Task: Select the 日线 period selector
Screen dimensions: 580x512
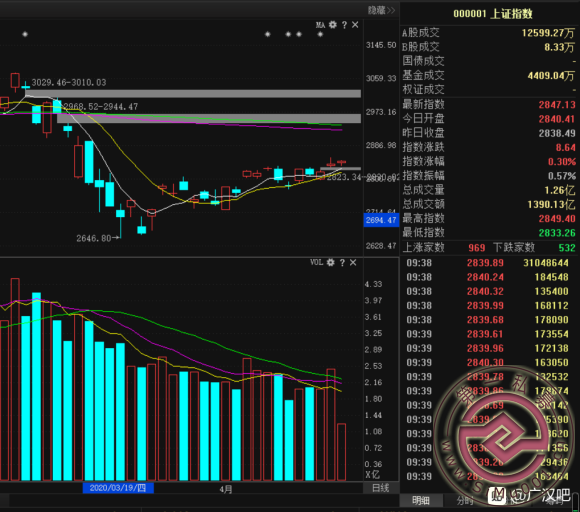Action: pos(381,488)
